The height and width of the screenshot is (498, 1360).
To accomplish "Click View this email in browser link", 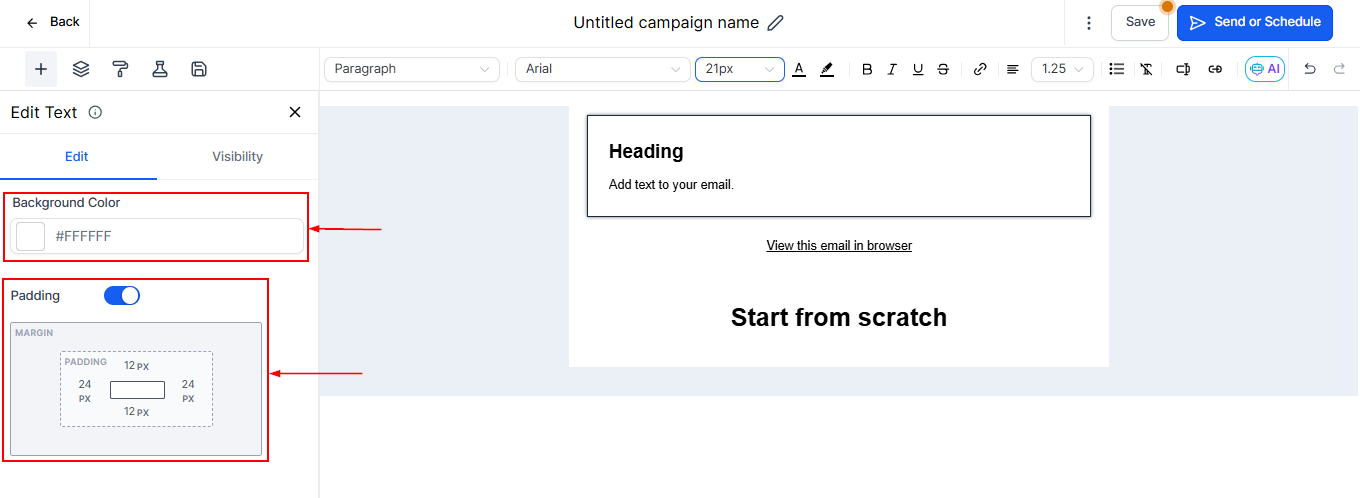I will click(839, 245).
